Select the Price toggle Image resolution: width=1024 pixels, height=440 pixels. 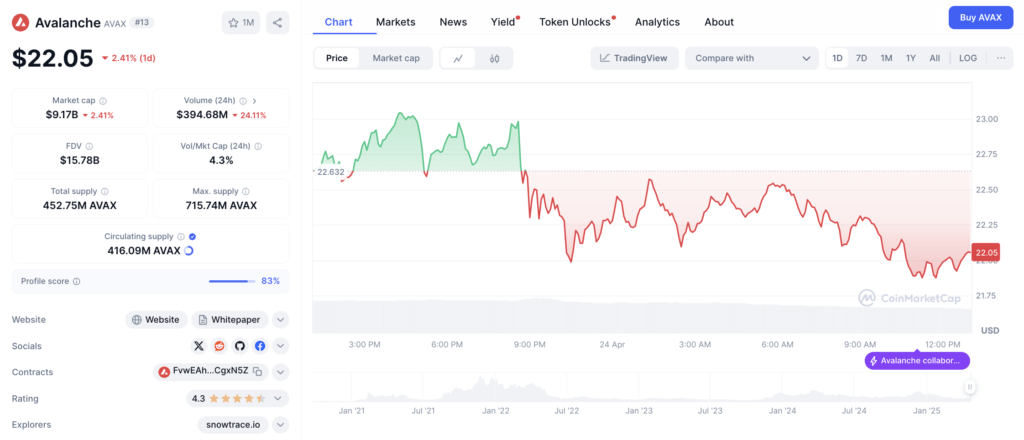[x=337, y=58]
